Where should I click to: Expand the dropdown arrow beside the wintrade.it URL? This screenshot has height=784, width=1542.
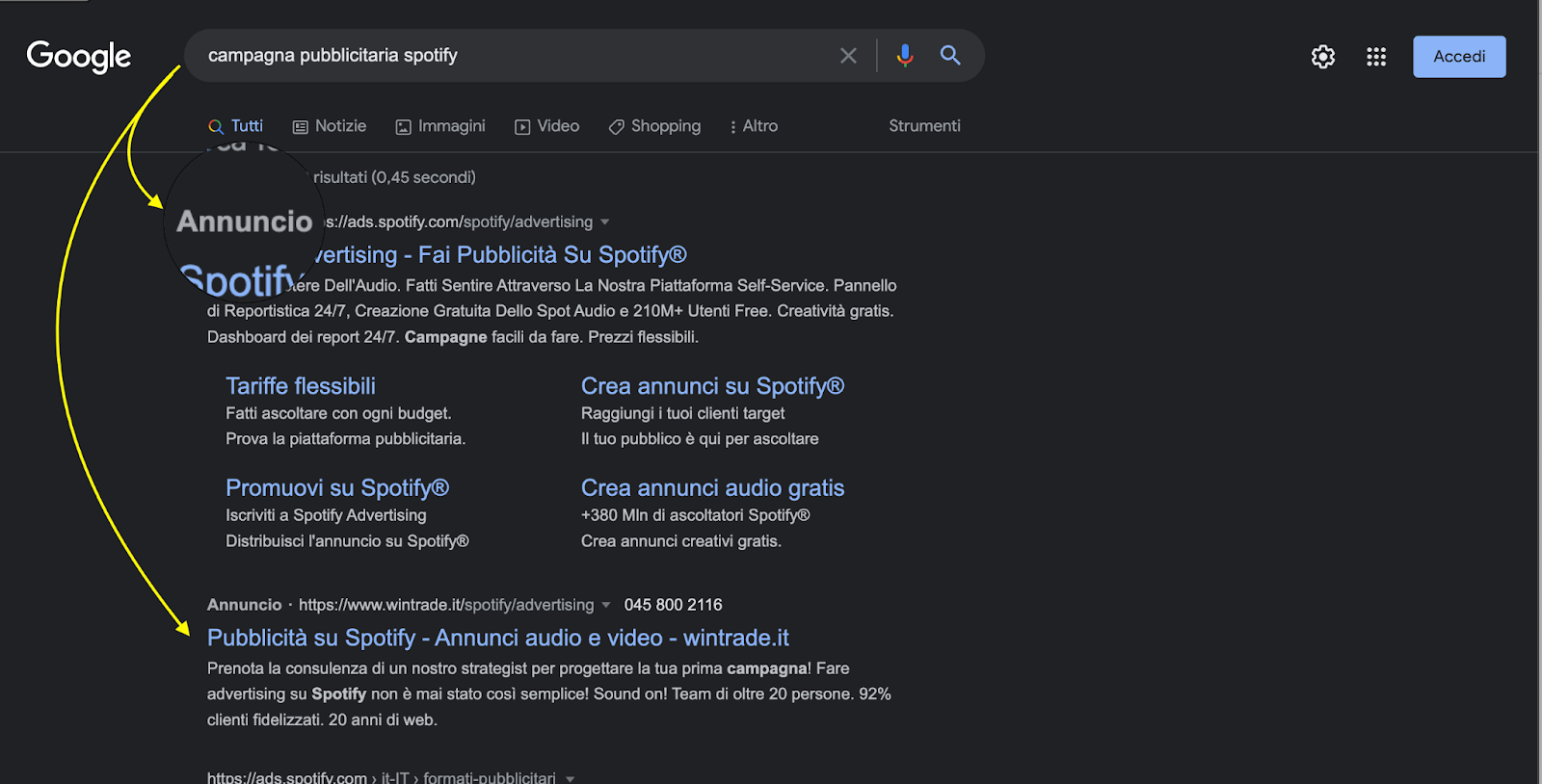click(606, 605)
